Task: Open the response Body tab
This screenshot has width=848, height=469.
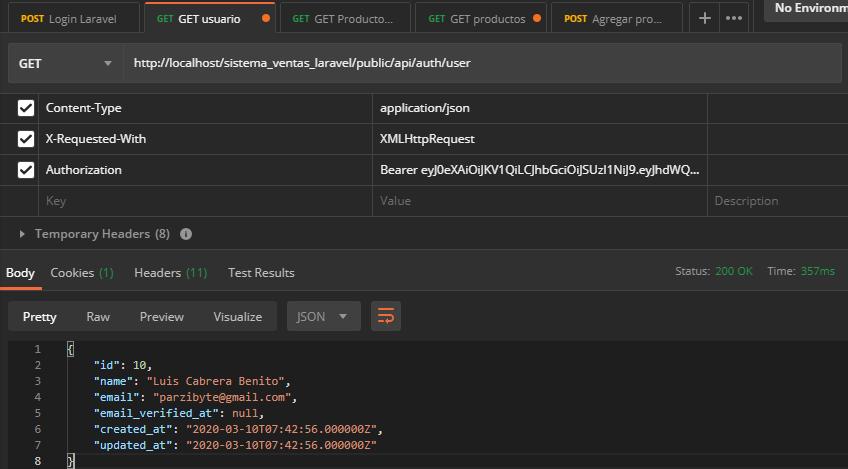Action: pos(20,273)
